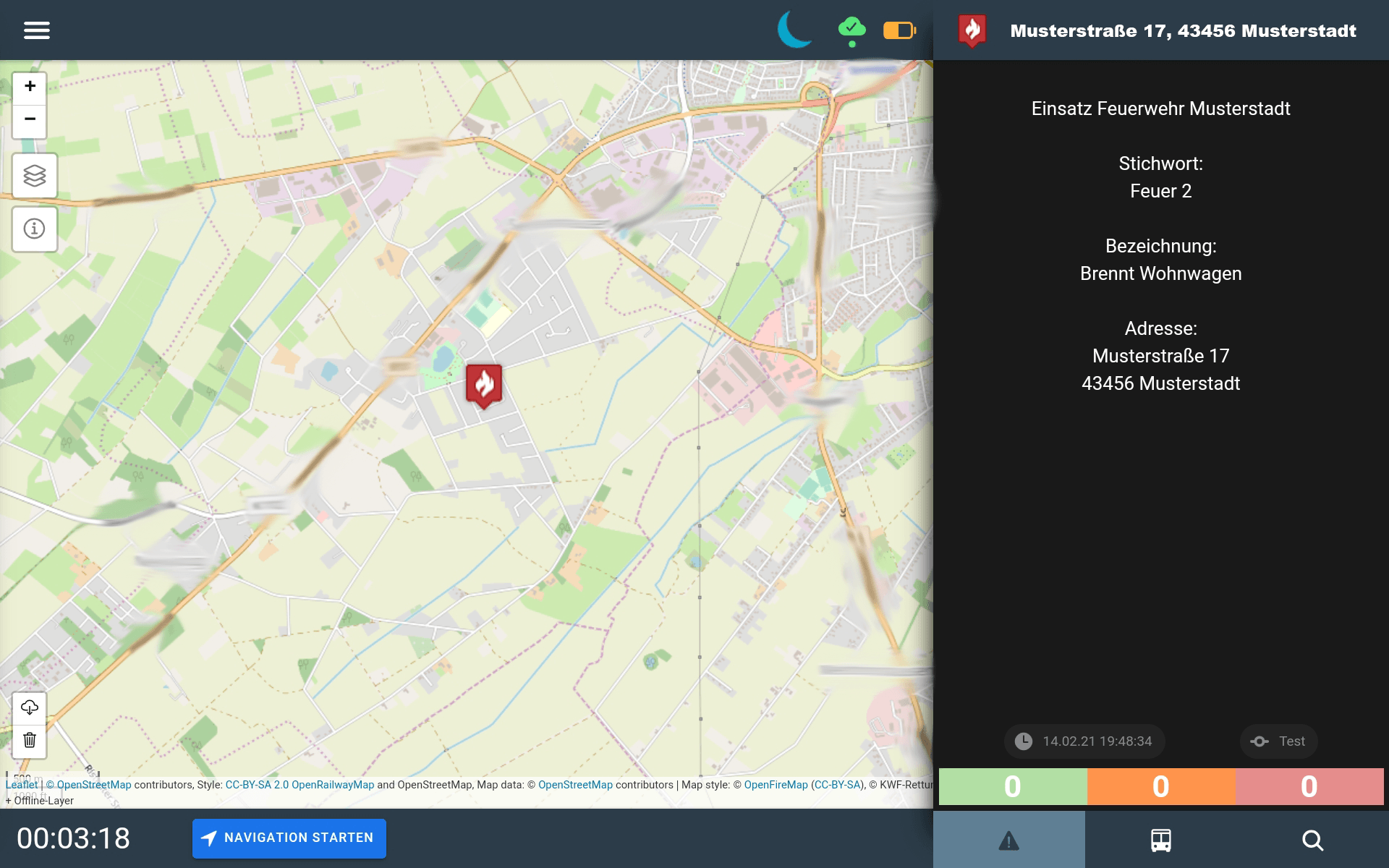Zoom out on the map
Image resolution: width=1389 pixels, height=868 pixels.
[x=30, y=119]
